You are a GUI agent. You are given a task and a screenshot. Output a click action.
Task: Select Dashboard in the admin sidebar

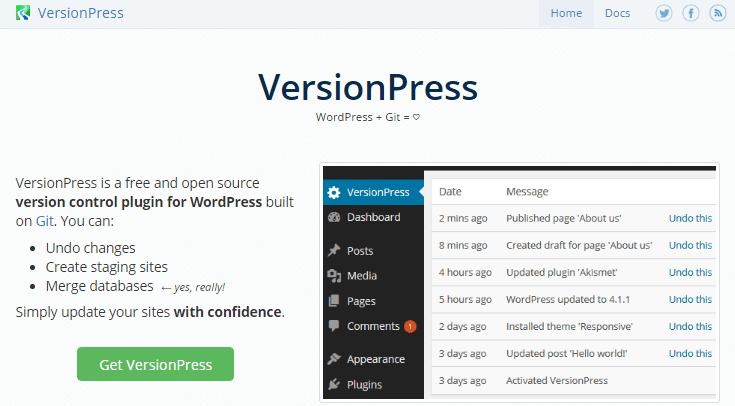[x=374, y=217]
